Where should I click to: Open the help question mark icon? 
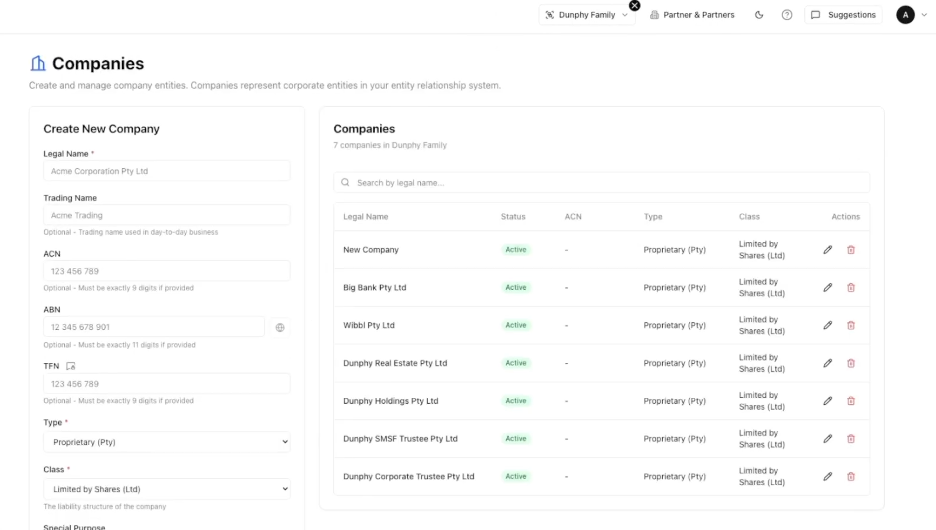(x=787, y=15)
